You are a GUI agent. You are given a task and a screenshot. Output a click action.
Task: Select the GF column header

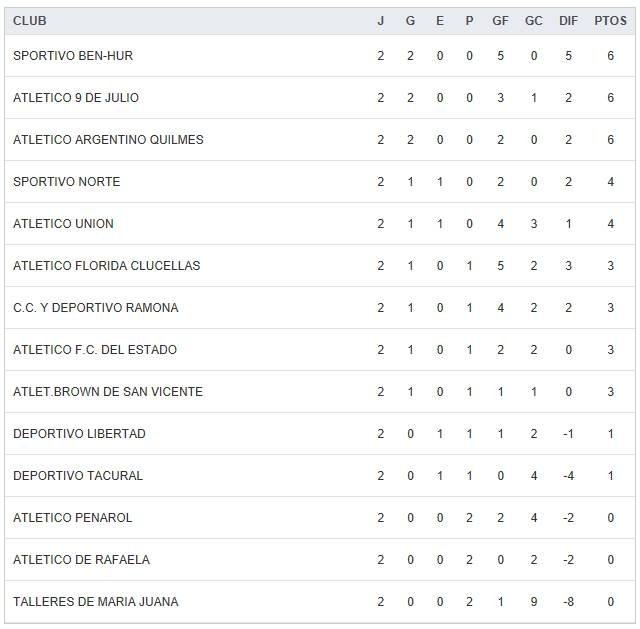[500, 21]
